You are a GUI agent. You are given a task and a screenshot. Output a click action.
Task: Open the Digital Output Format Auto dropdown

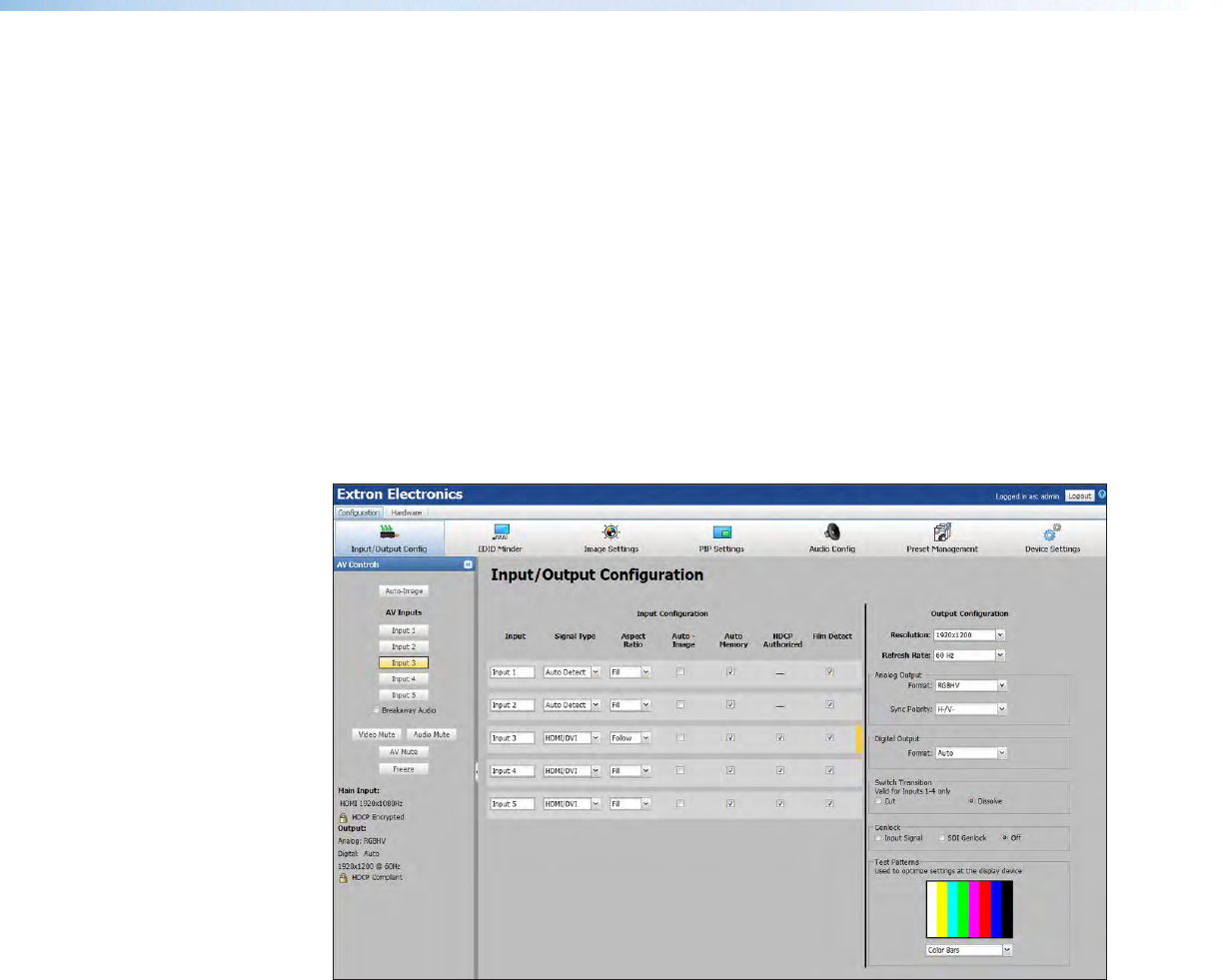(970, 753)
